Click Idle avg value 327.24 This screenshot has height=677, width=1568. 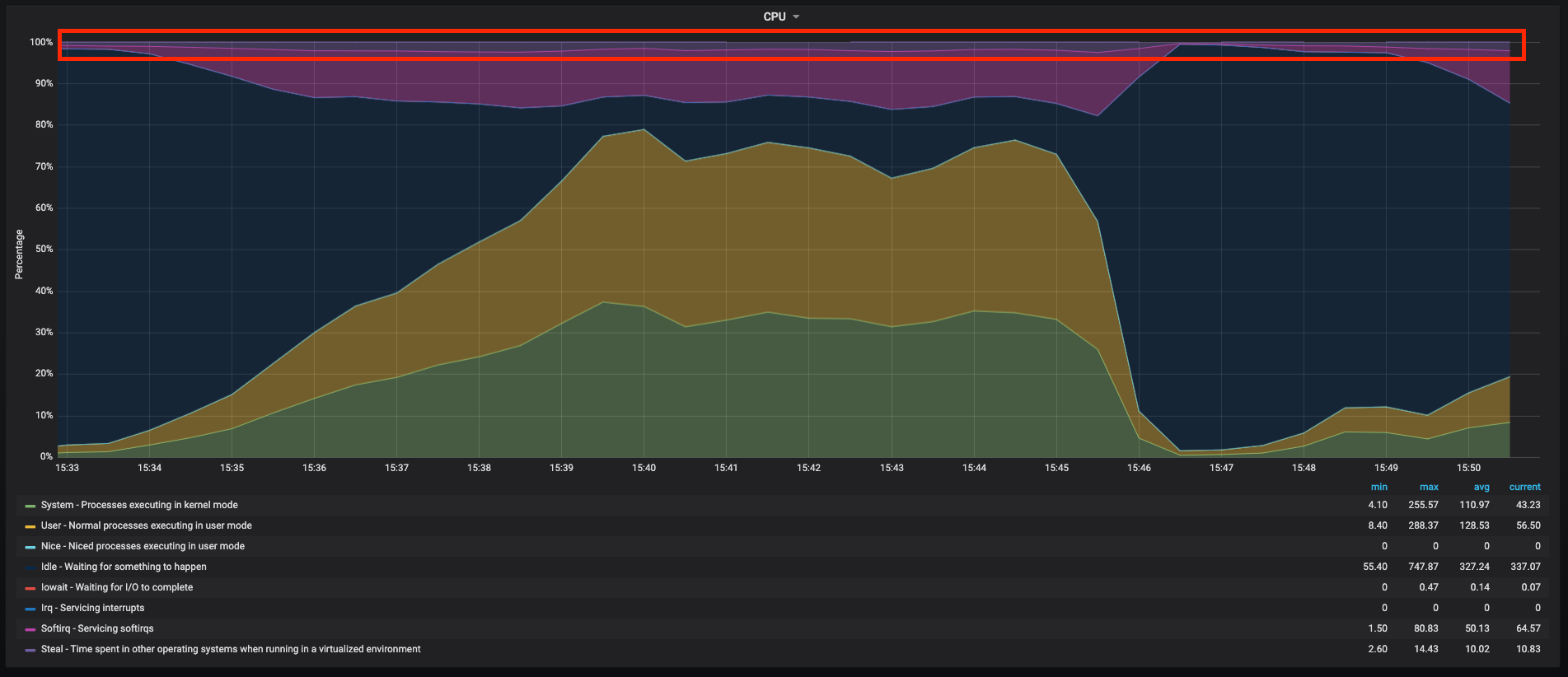pyautogui.click(x=1474, y=567)
